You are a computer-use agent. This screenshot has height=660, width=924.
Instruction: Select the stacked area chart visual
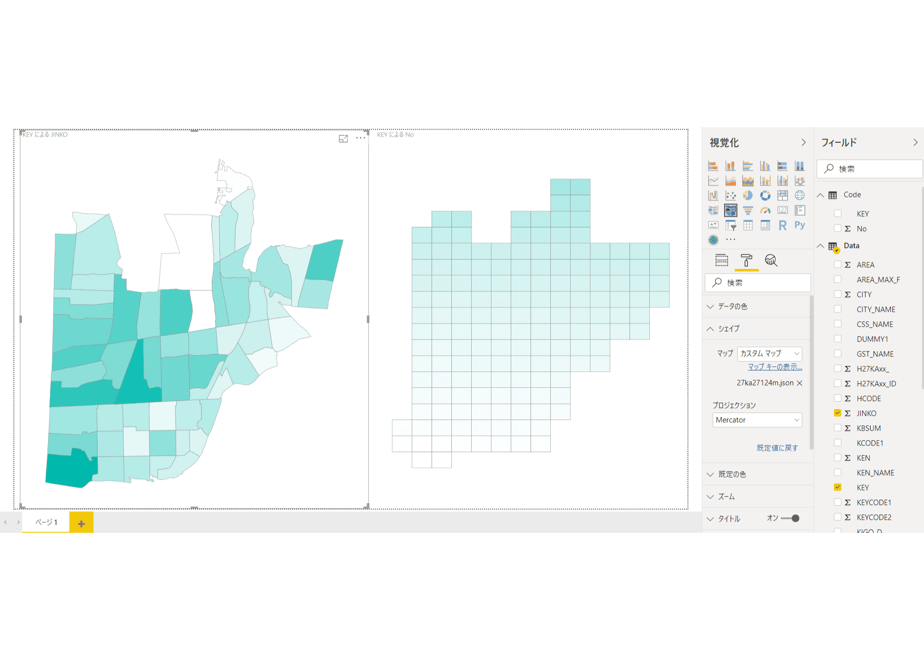pyautogui.click(x=748, y=181)
